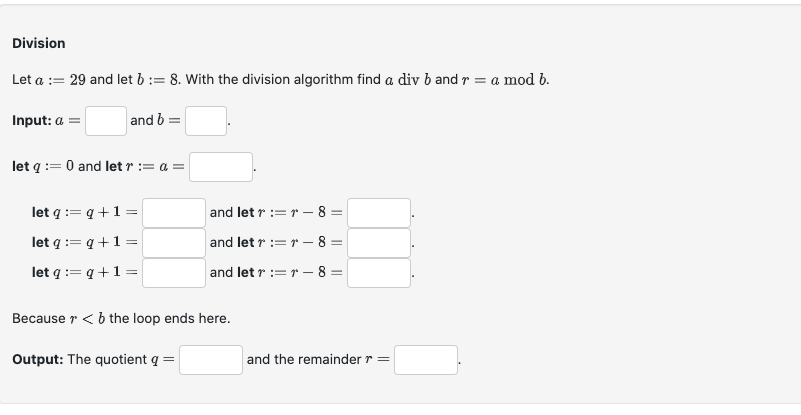Click first 'let q := q + 1' label

82,213
